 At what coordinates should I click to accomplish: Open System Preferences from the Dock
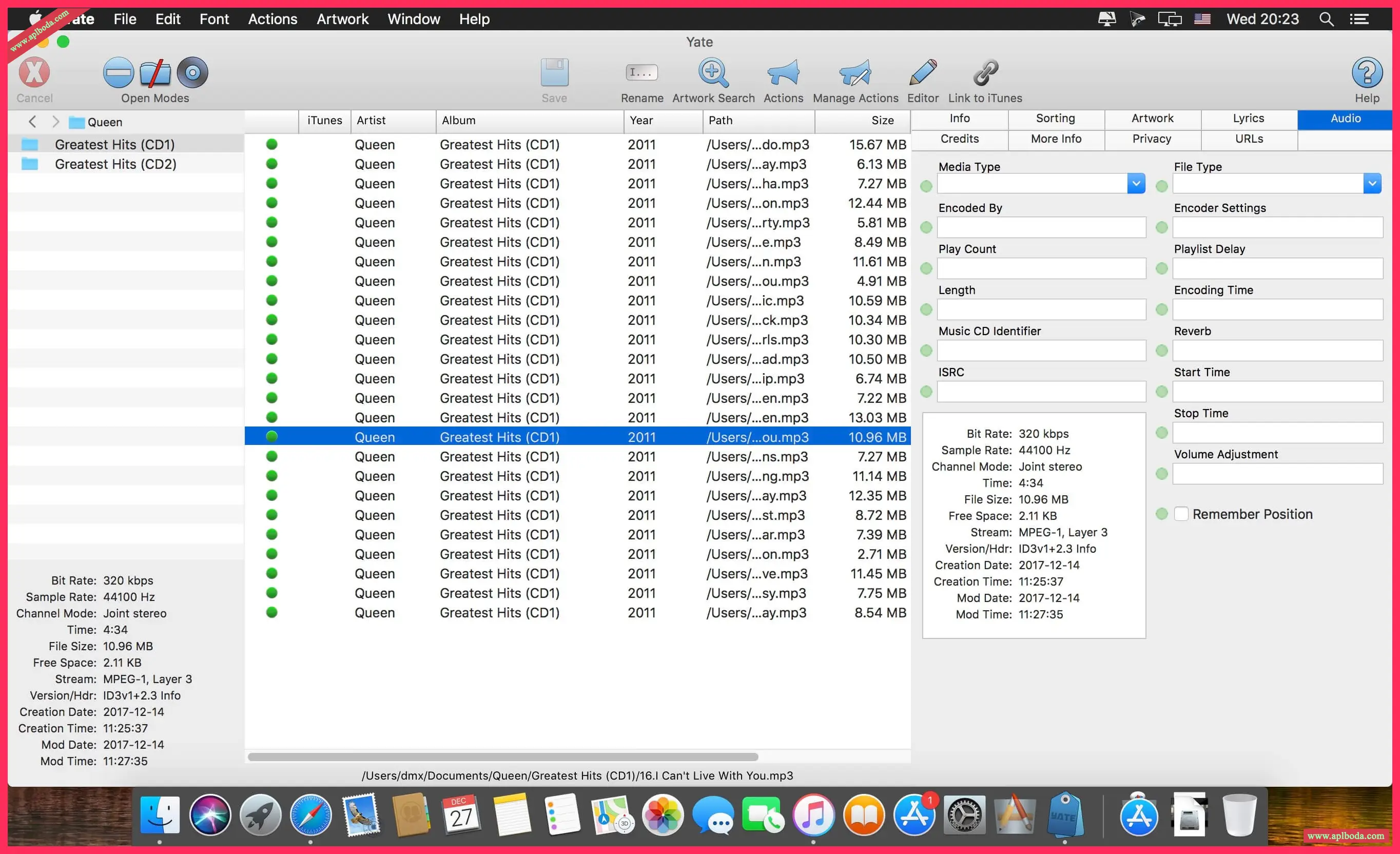(x=964, y=814)
